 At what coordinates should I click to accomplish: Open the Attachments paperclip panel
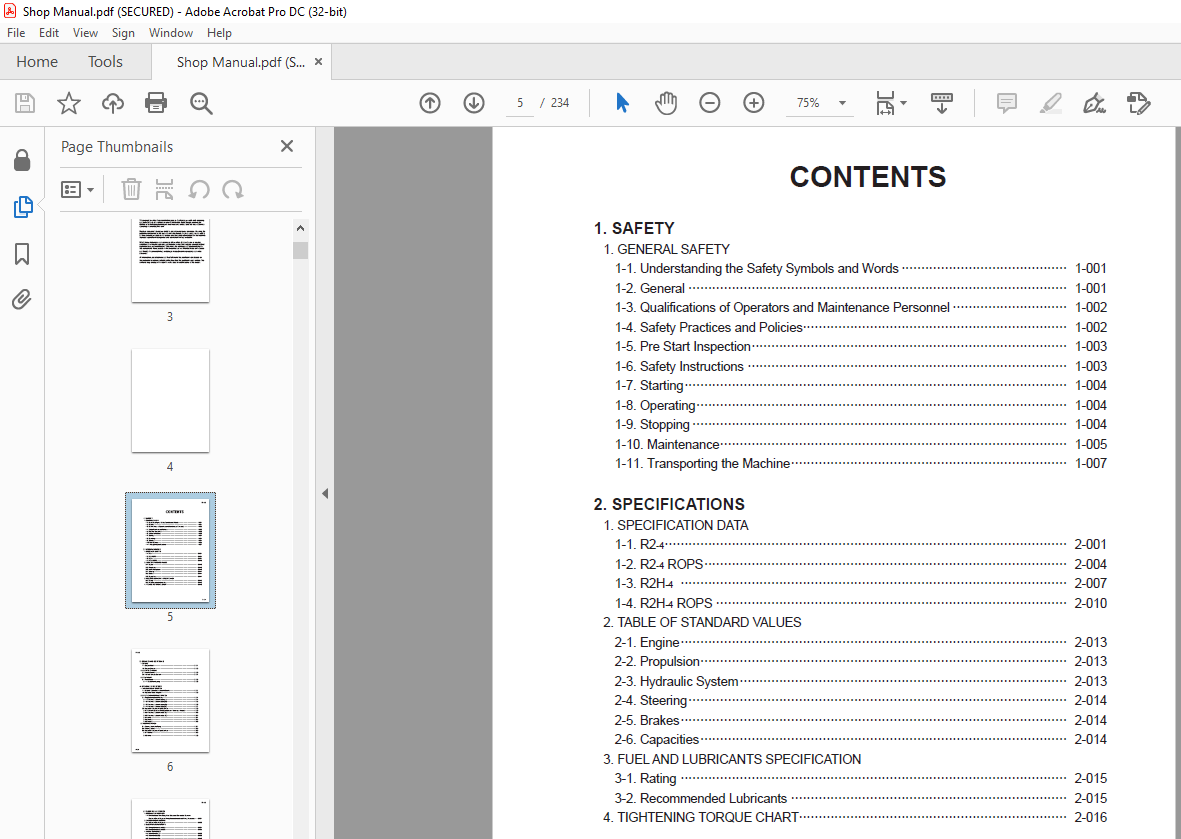coord(22,300)
